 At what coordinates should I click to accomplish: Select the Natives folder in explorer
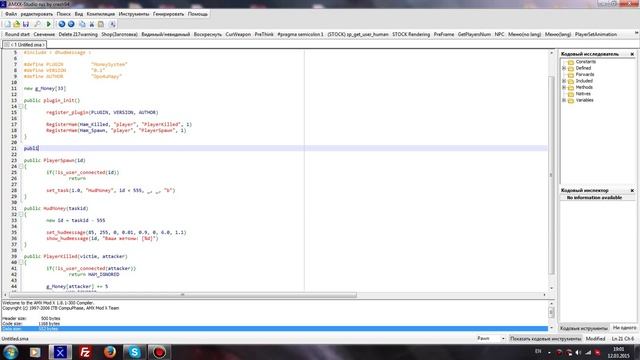(x=583, y=93)
